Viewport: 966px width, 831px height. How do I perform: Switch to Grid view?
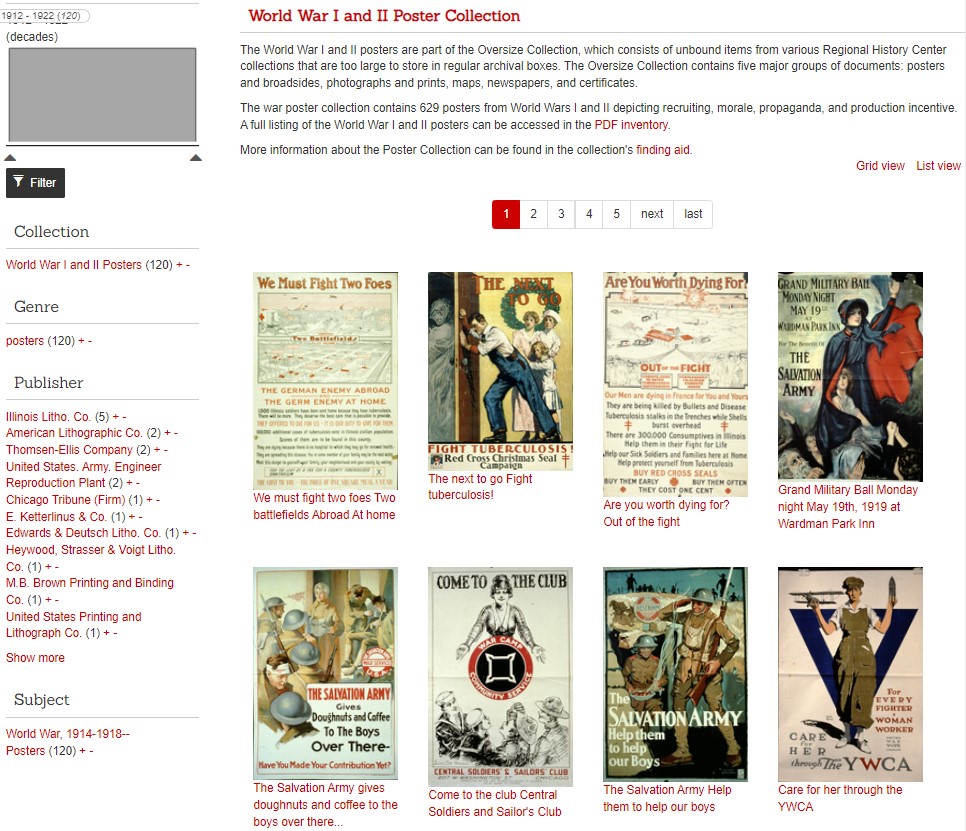[880, 166]
